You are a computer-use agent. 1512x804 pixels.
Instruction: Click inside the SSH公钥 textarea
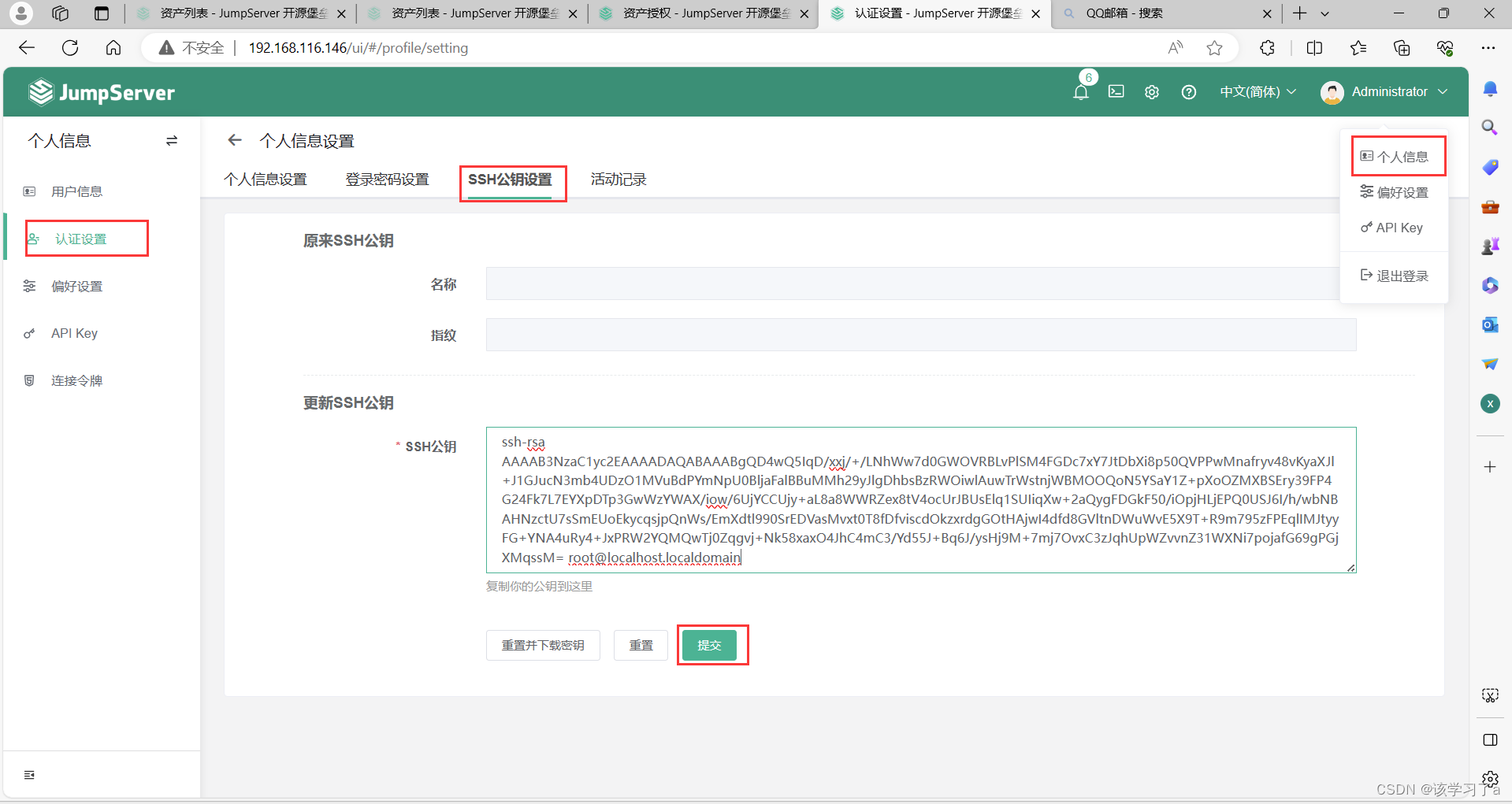921,500
